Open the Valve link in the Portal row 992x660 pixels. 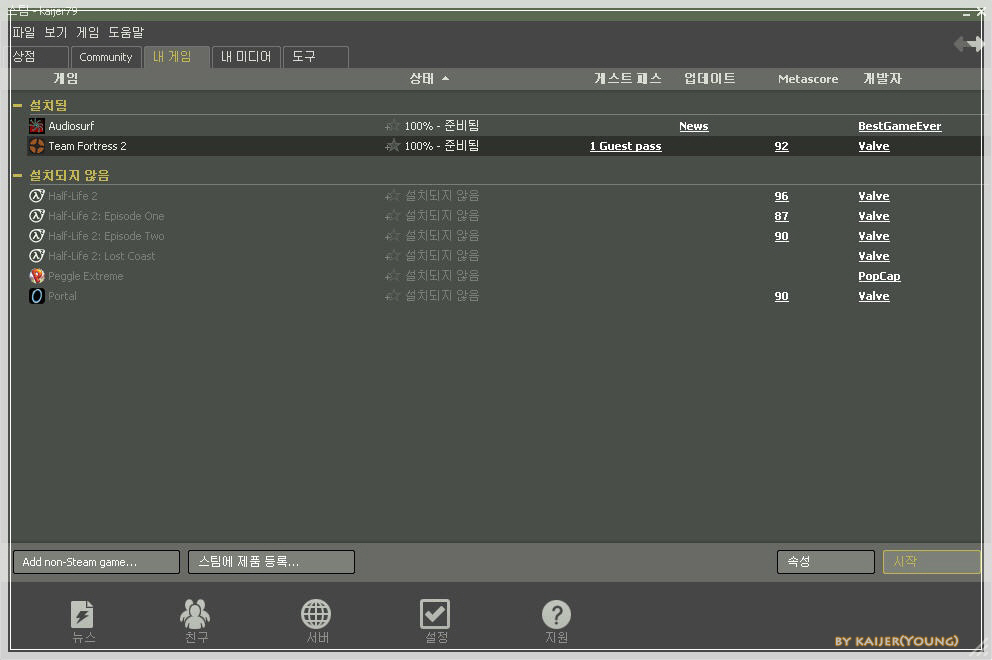coord(874,296)
